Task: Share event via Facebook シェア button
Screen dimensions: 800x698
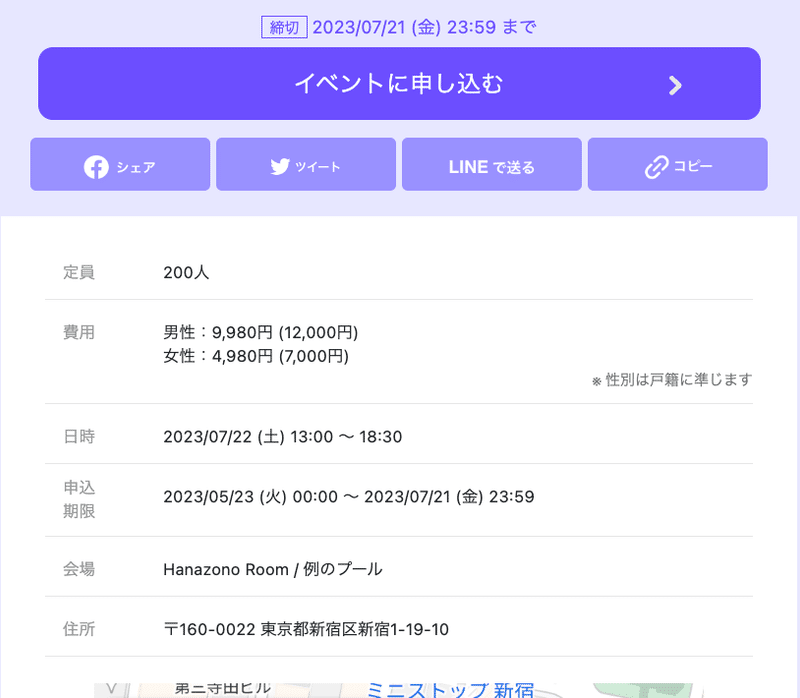Action: pos(120,164)
